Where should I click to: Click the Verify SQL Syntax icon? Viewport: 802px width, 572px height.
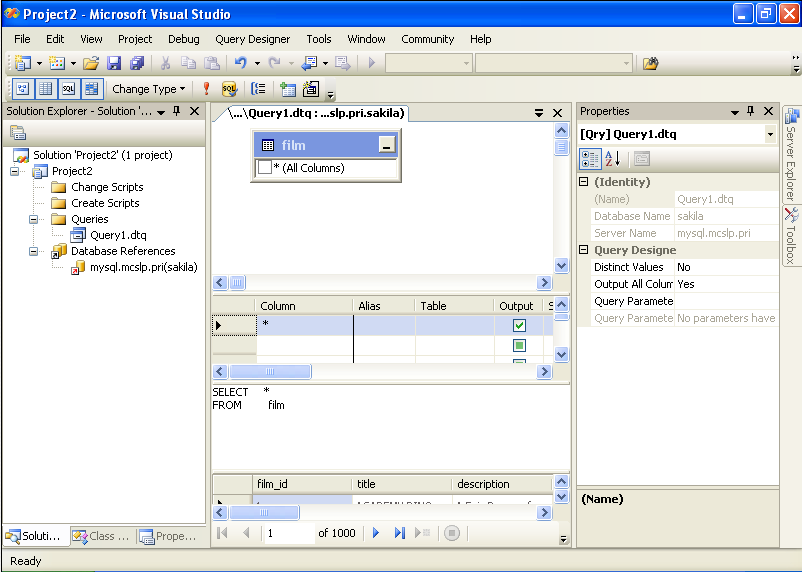tap(229, 89)
